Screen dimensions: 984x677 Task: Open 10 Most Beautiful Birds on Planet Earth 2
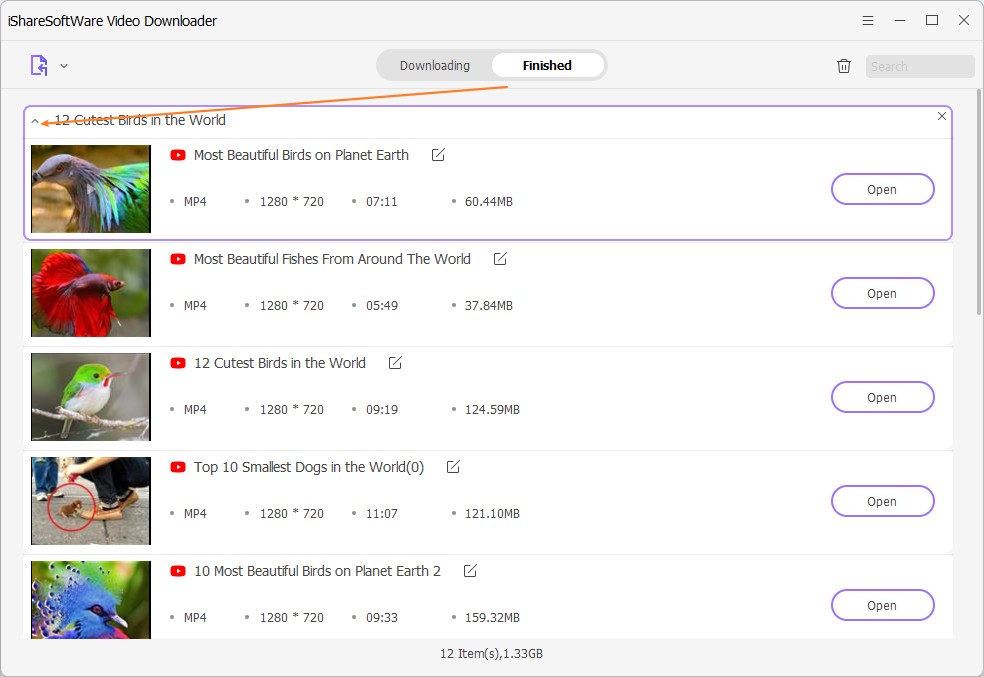coord(882,606)
